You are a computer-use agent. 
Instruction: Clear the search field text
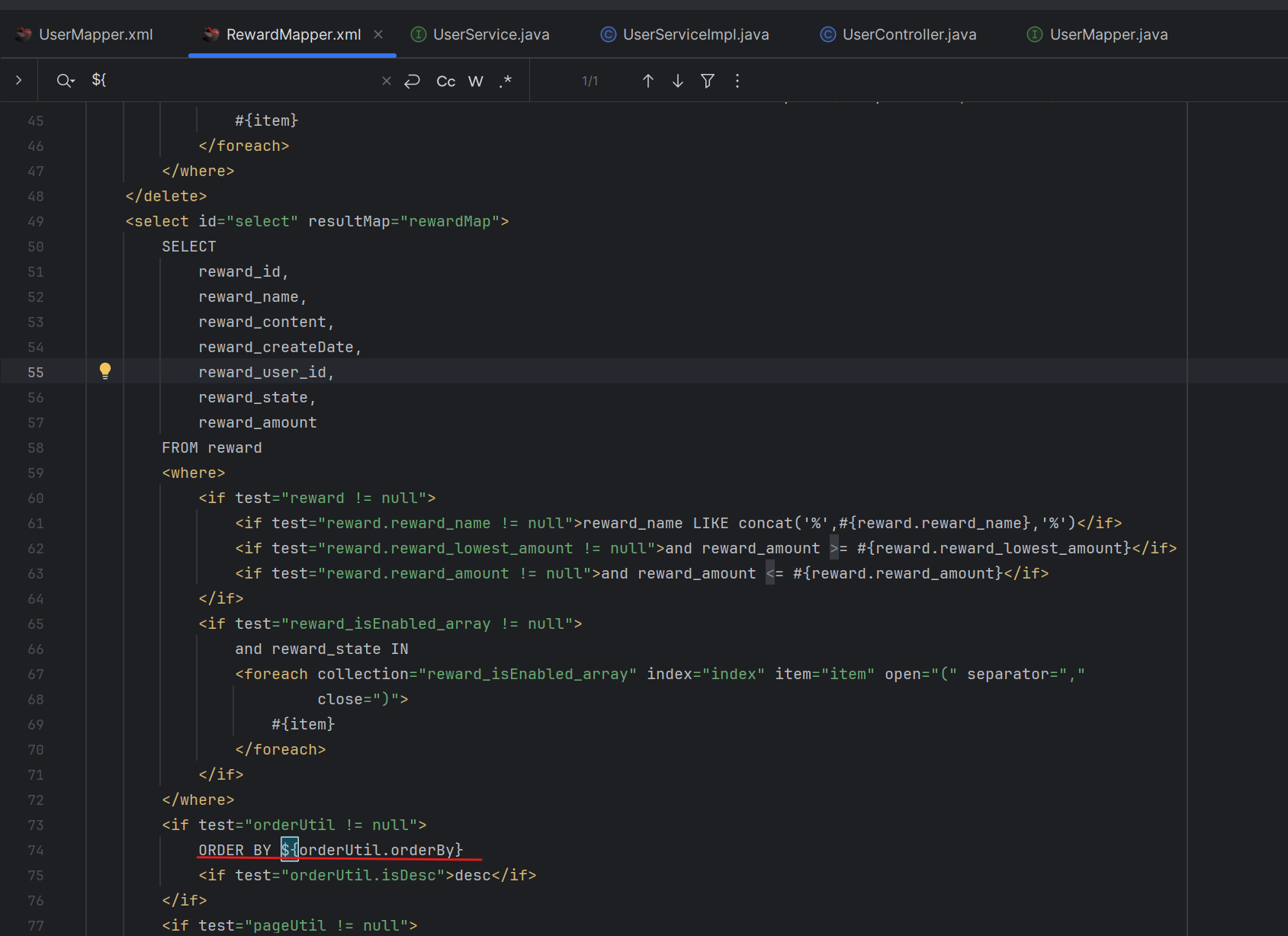[387, 81]
